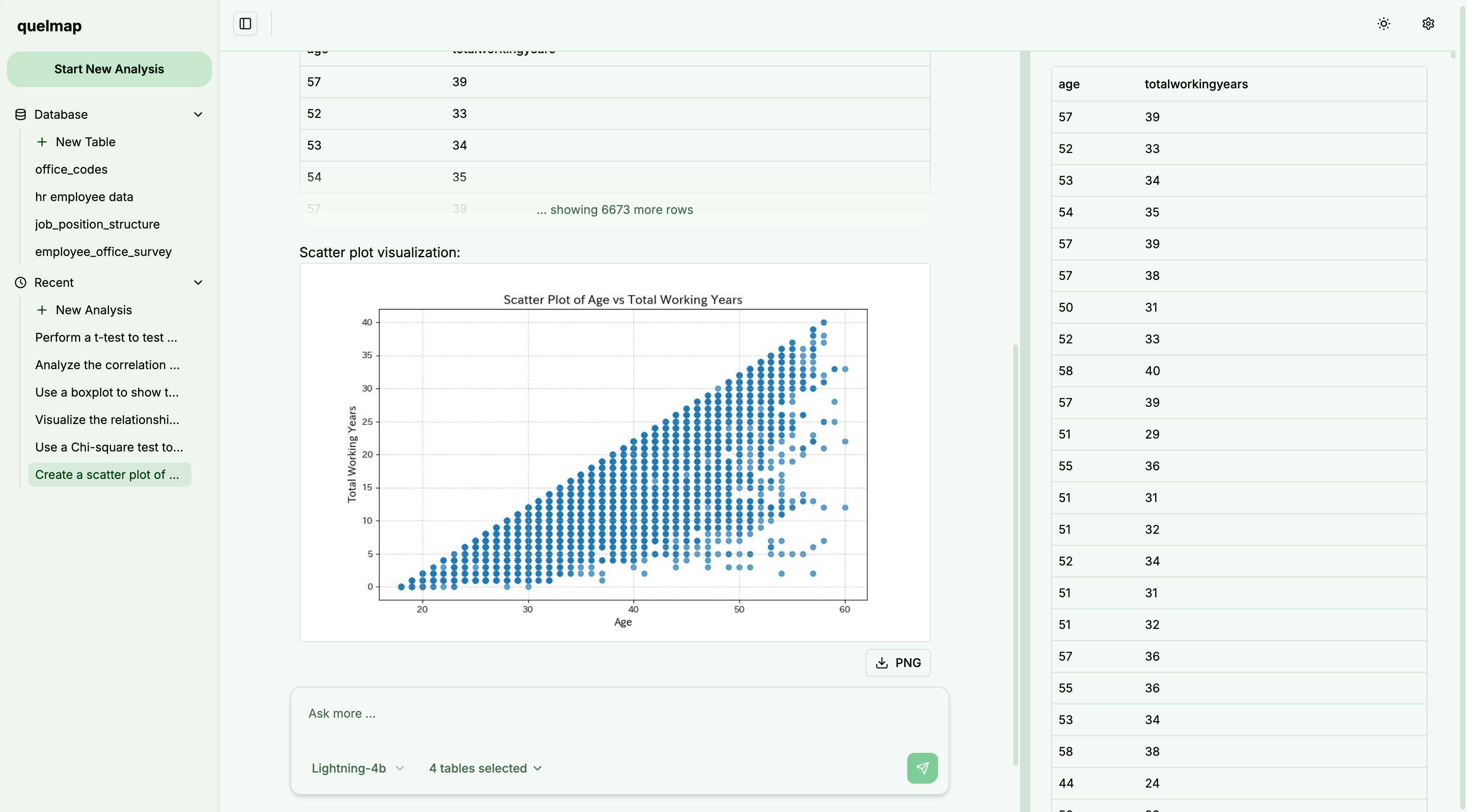Start New Analysis button
This screenshot has height=812, width=1467.
pyautogui.click(x=109, y=69)
